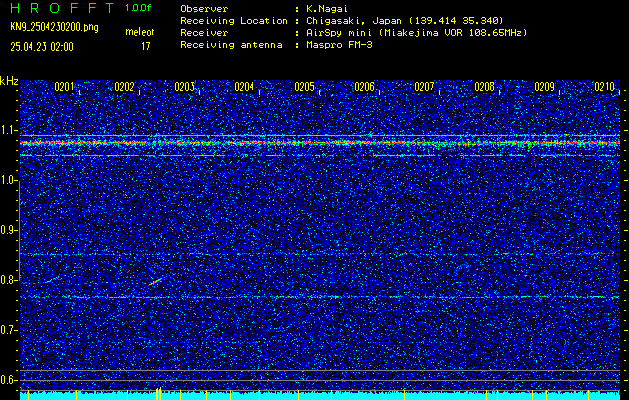Select the Receiver field label
Screen dimensions: 629x400
click(x=204, y=32)
